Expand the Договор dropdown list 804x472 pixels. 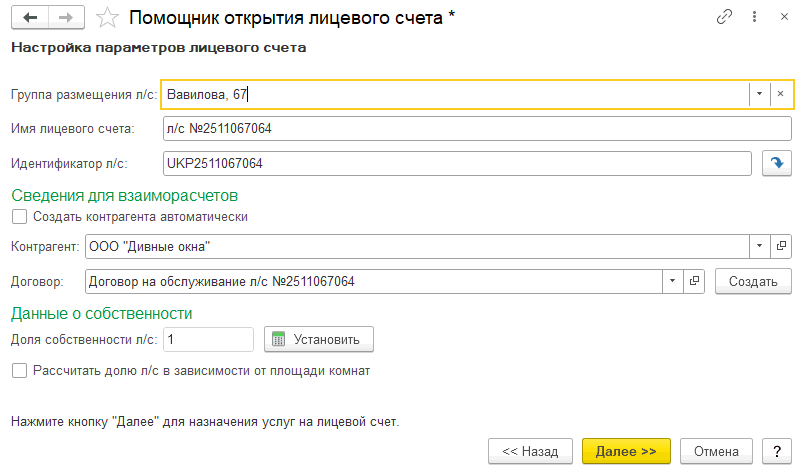click(673, 282)
